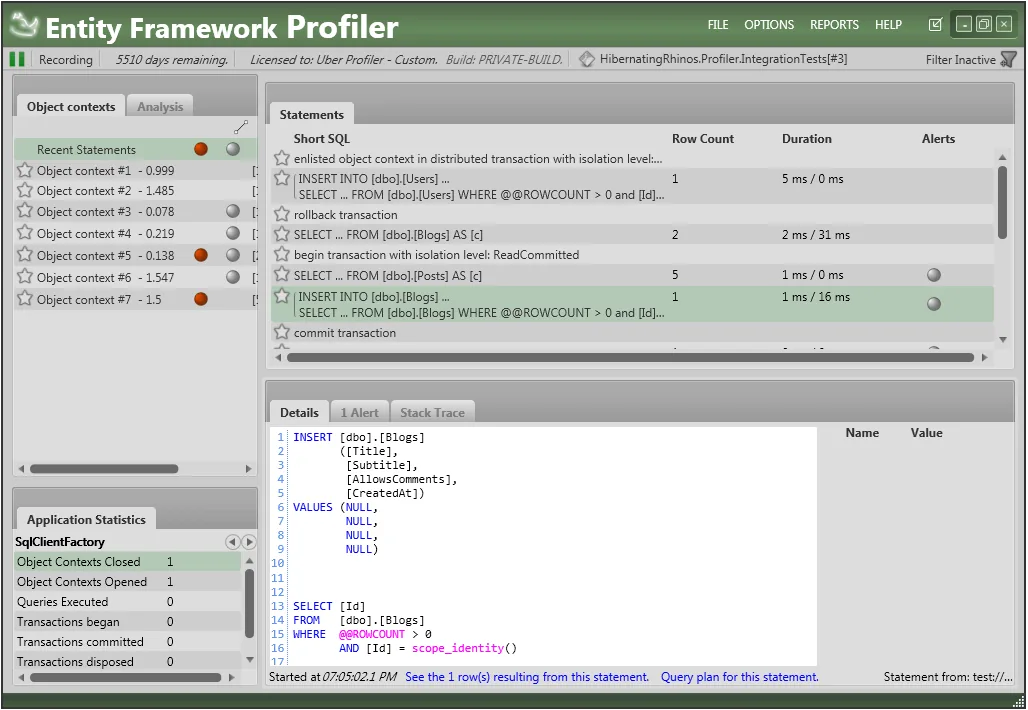1028x710 pixels.
Task: Select the Object contexts tab
Action: (71, 106)
